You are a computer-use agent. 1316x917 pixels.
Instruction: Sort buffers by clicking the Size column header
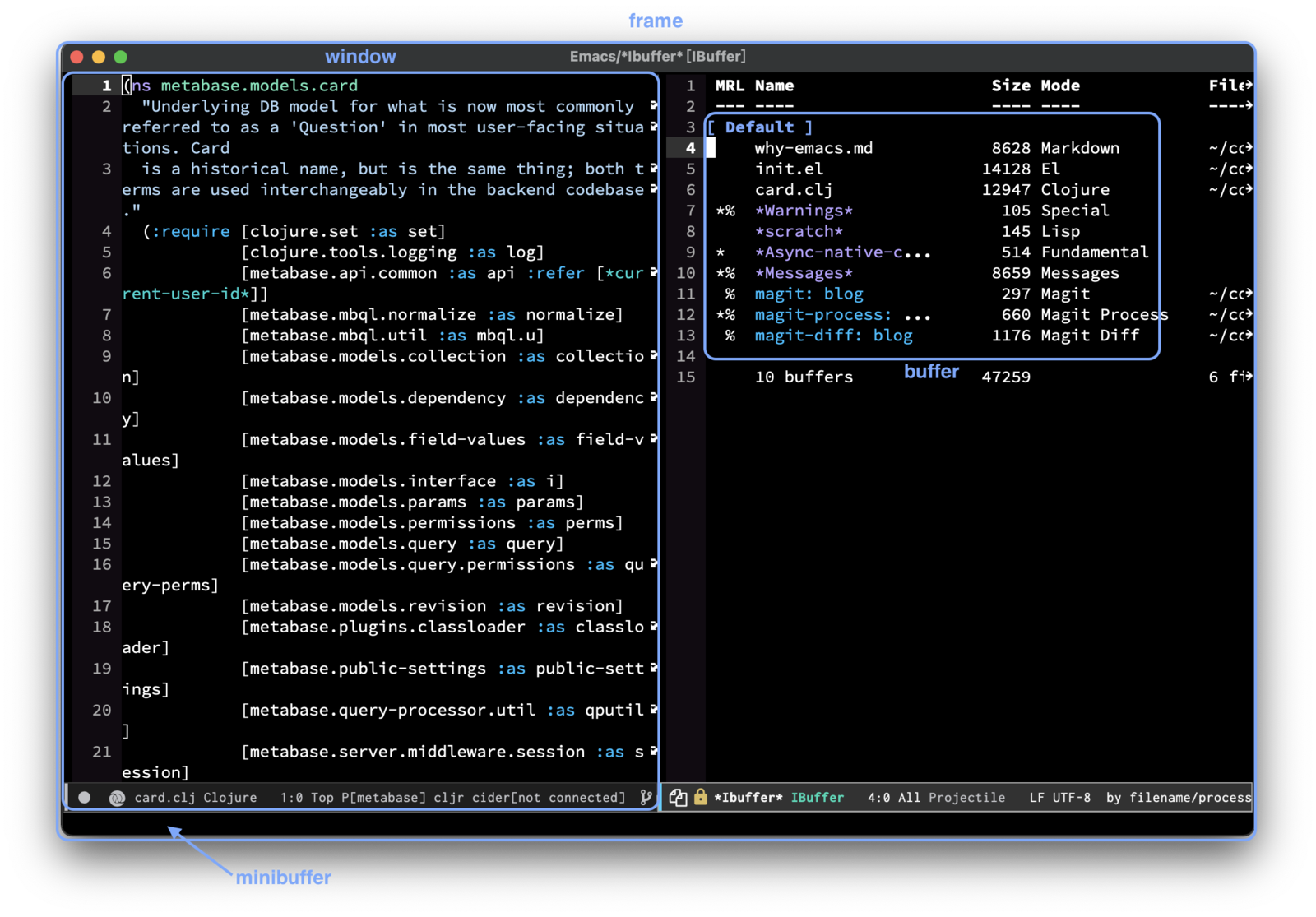coord(1010,86)
